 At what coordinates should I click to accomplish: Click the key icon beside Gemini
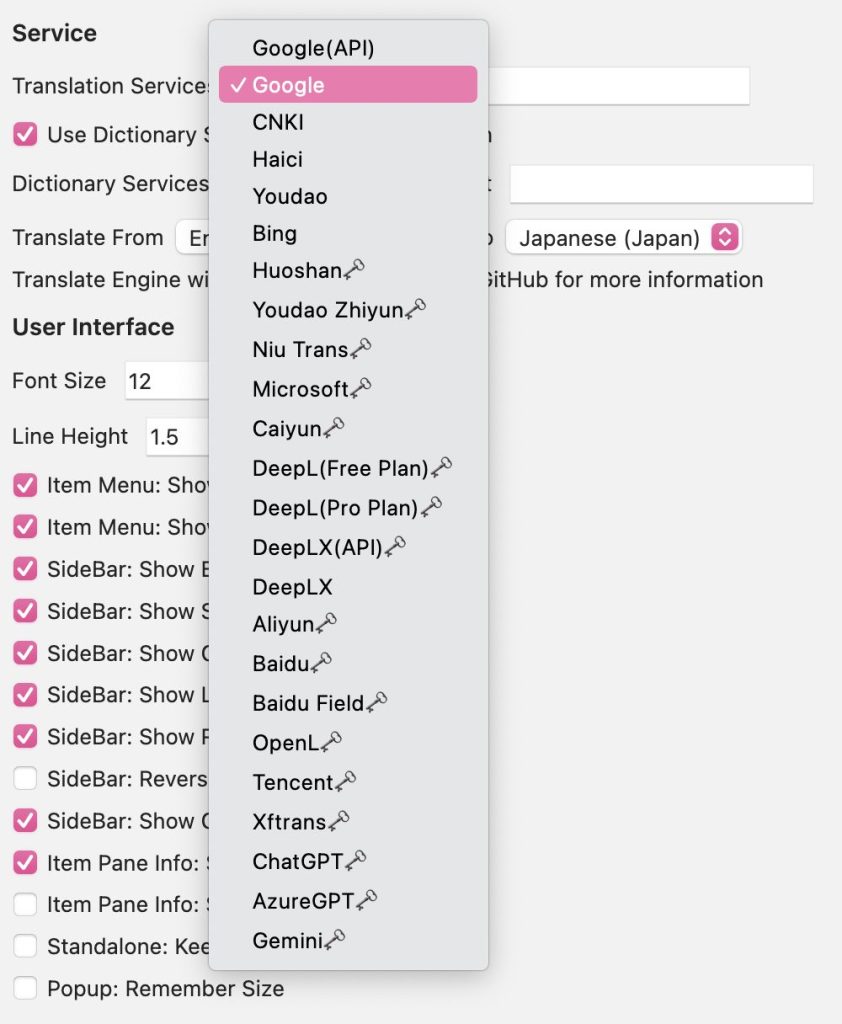point(335,939)
